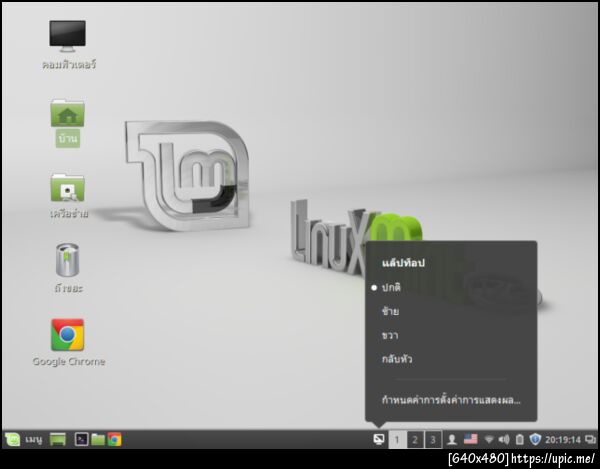This screenshot has width=600, height=469.
Task: Click the window list icon at panel end
Action: (590, 440)
